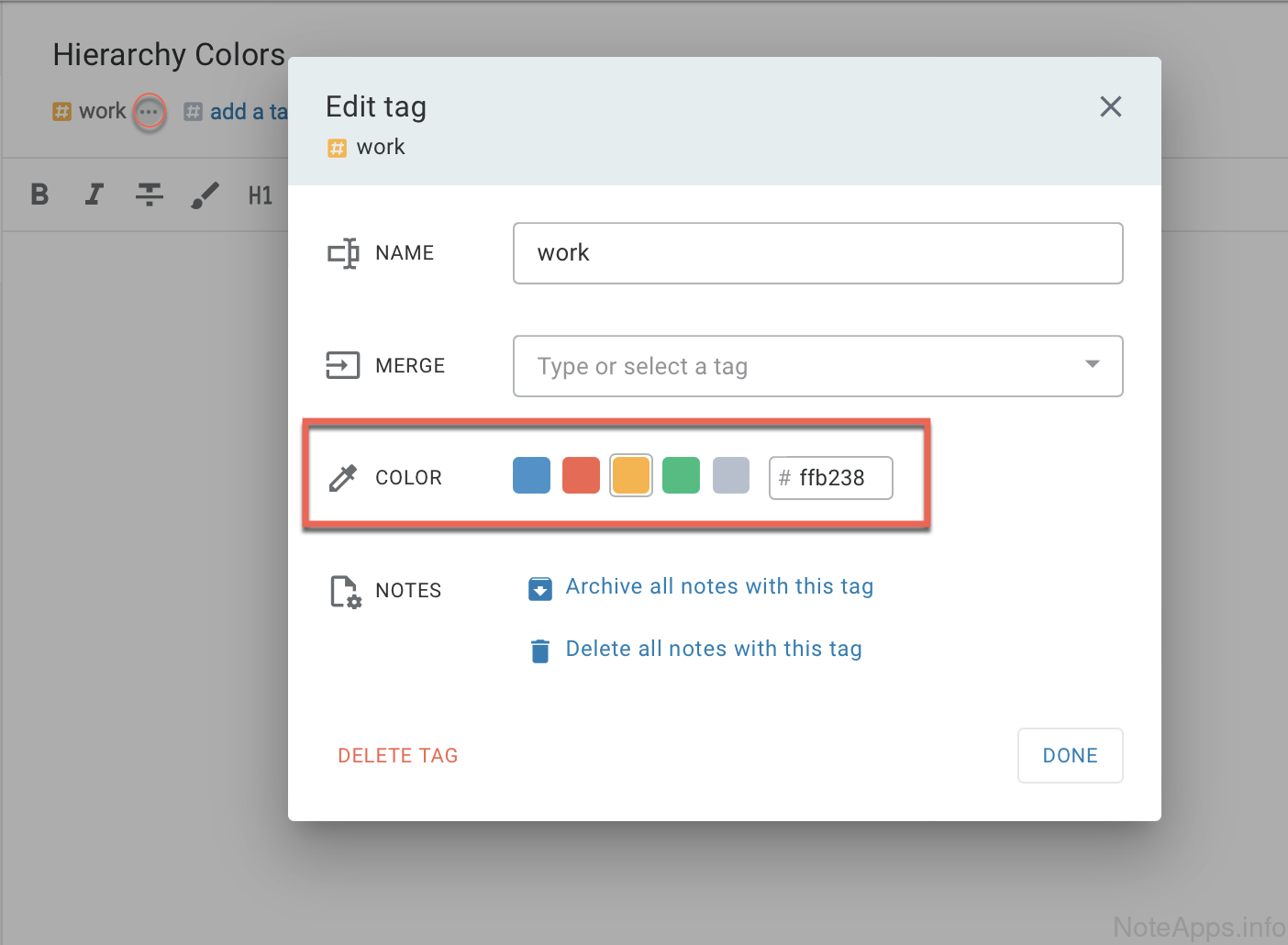Apply strikethrough formatting

click(x=149, y=195)
